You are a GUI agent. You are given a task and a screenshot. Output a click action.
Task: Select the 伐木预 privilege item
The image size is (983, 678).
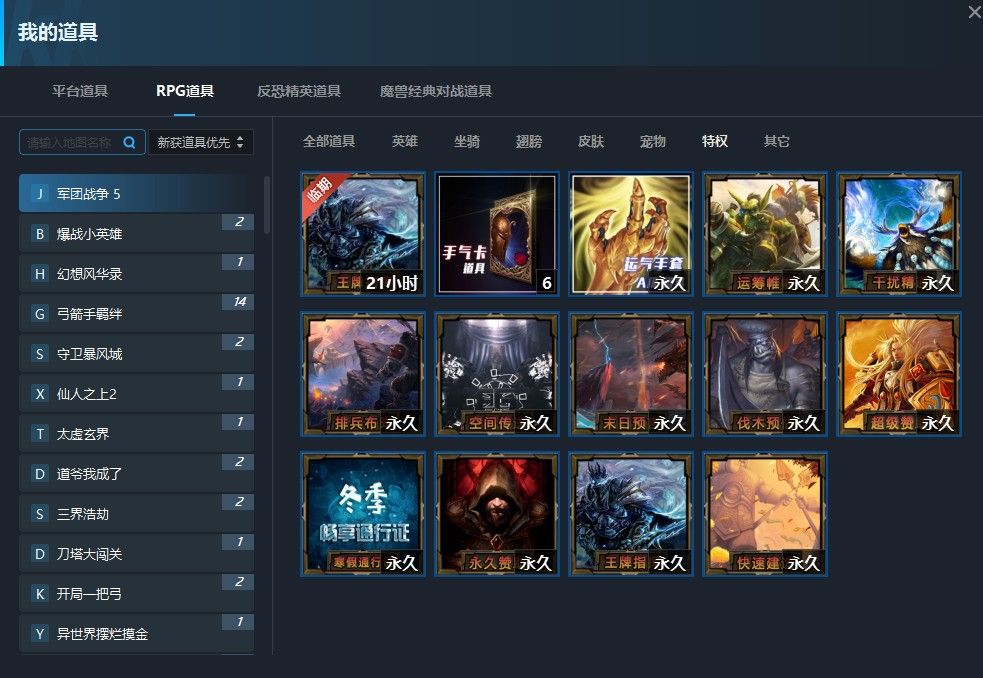(765, 374)
